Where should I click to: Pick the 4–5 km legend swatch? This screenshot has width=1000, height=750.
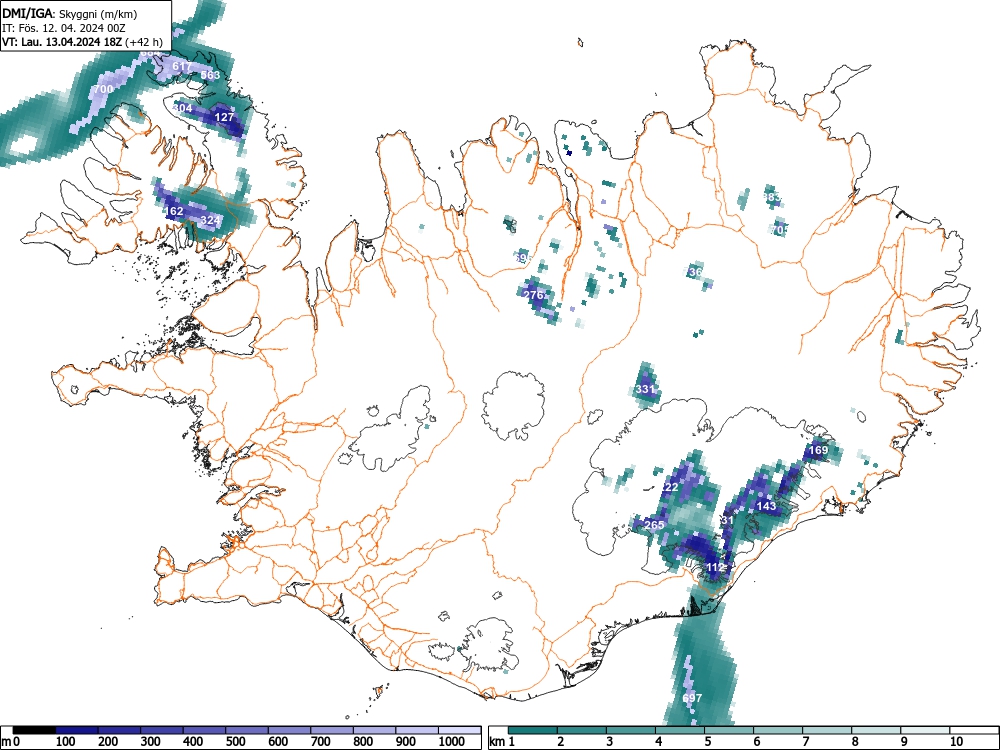point(680,730)
